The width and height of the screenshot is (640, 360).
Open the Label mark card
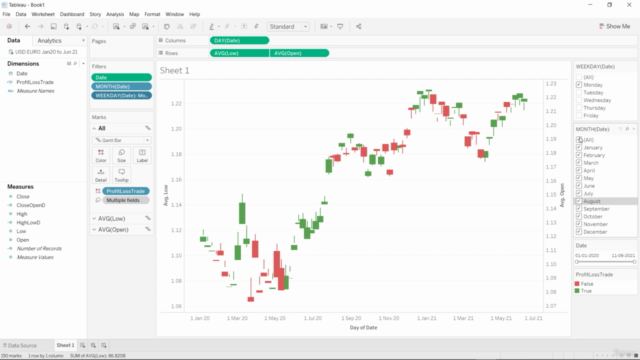pos(142,156)
